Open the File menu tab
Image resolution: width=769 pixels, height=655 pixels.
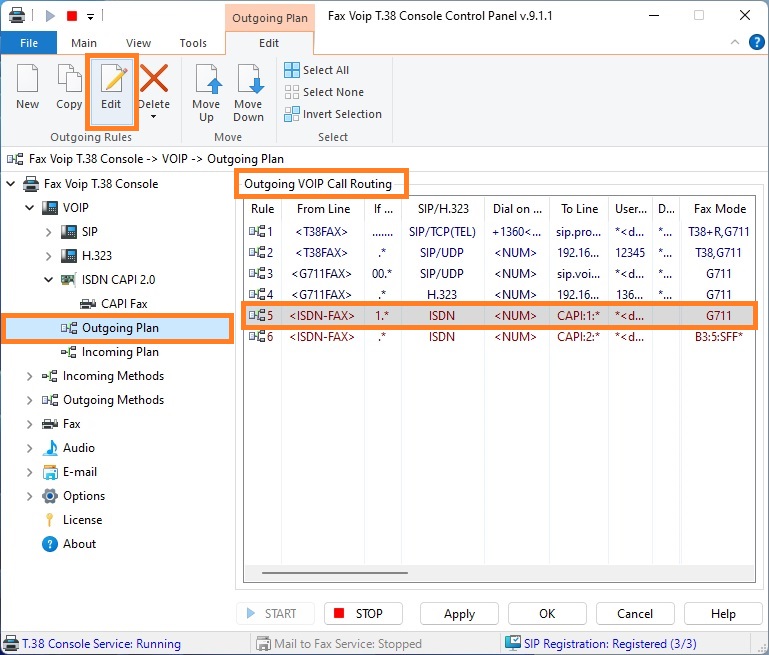point(28,43)
